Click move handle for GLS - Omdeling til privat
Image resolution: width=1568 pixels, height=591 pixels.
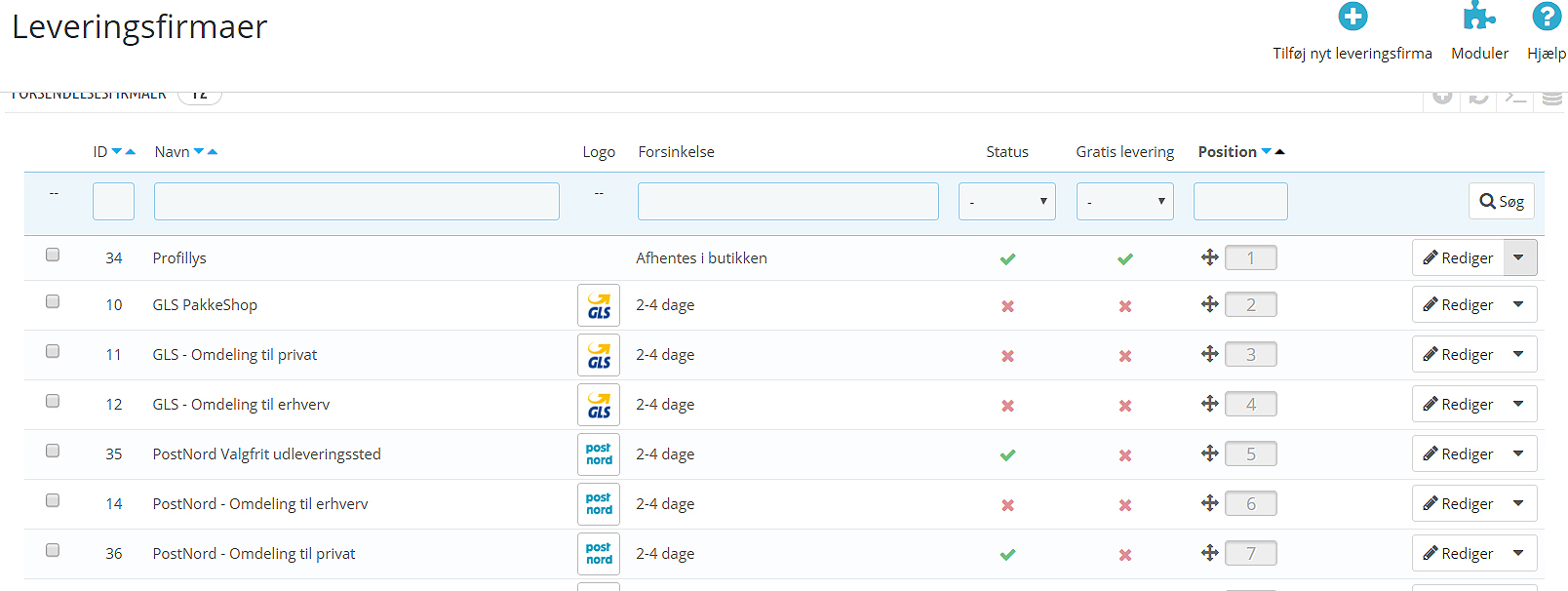click(1210, 354)
